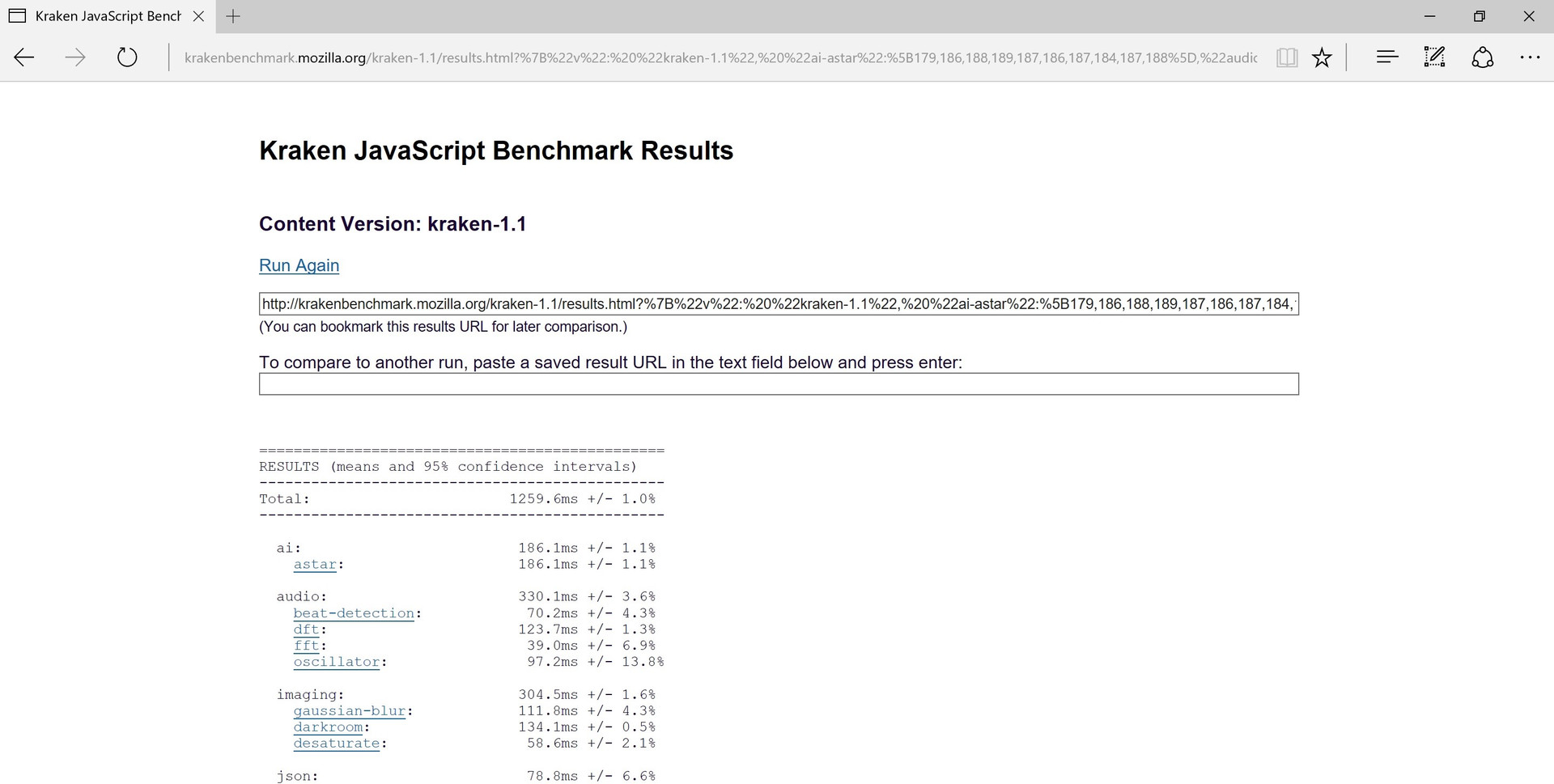Image resolution: width=1554 pixels, height=784 pixels.
Task: Click the browser Back arrow
Action: click(x=24, y=57)
